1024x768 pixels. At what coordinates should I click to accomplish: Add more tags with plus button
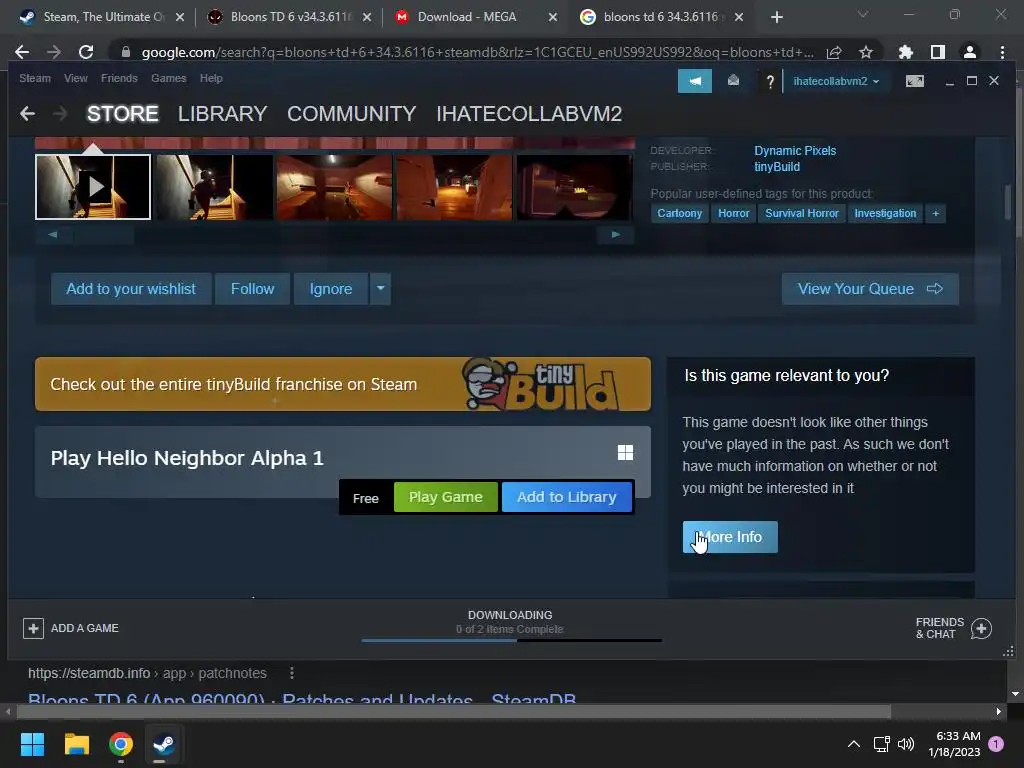coord(935,214)
